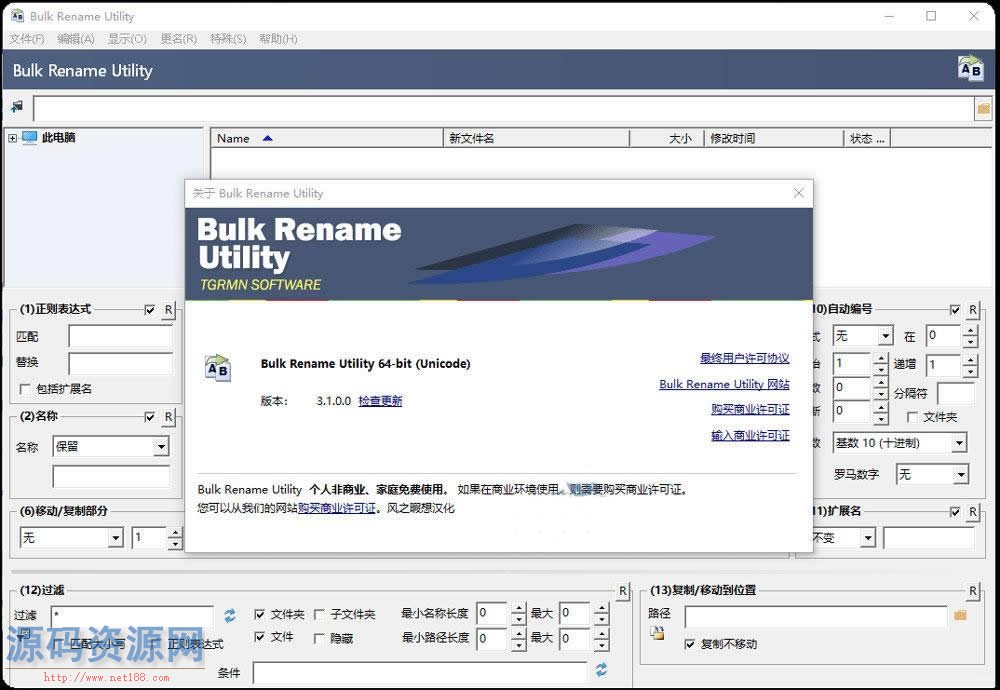Click the R reset button for (11)扩展名
Screen dimensions: 1000x690
pyautogui.click(x=973, y=512)
